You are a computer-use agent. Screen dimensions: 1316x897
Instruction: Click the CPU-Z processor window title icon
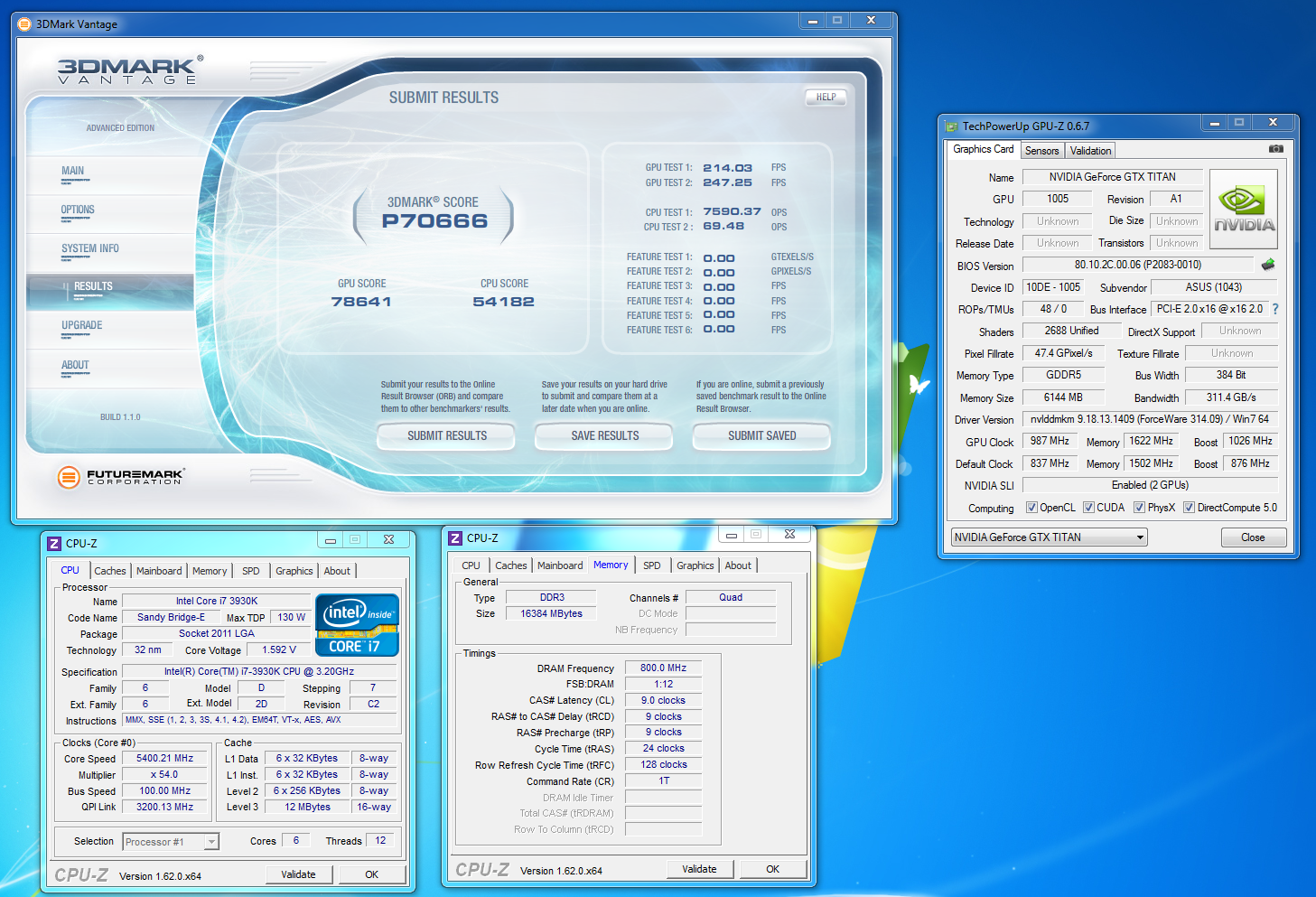click(x=54, y=543)
